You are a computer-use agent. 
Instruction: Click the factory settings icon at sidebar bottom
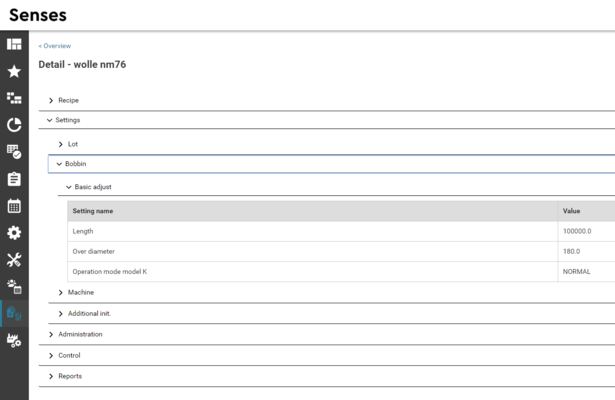click(x=14, y=341)
